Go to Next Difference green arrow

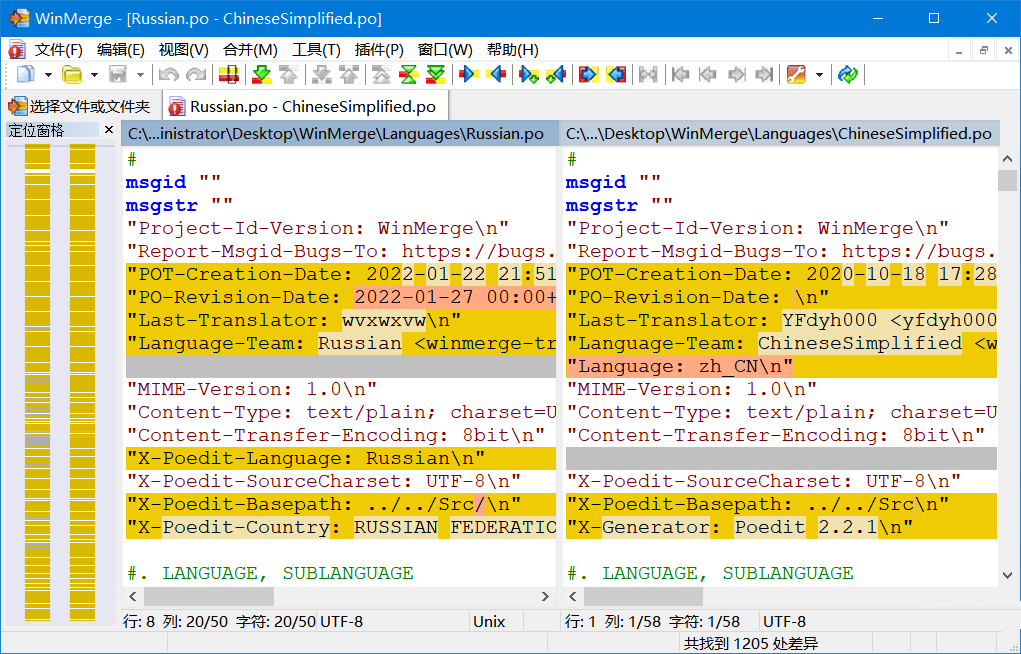(x=261, y=75)
